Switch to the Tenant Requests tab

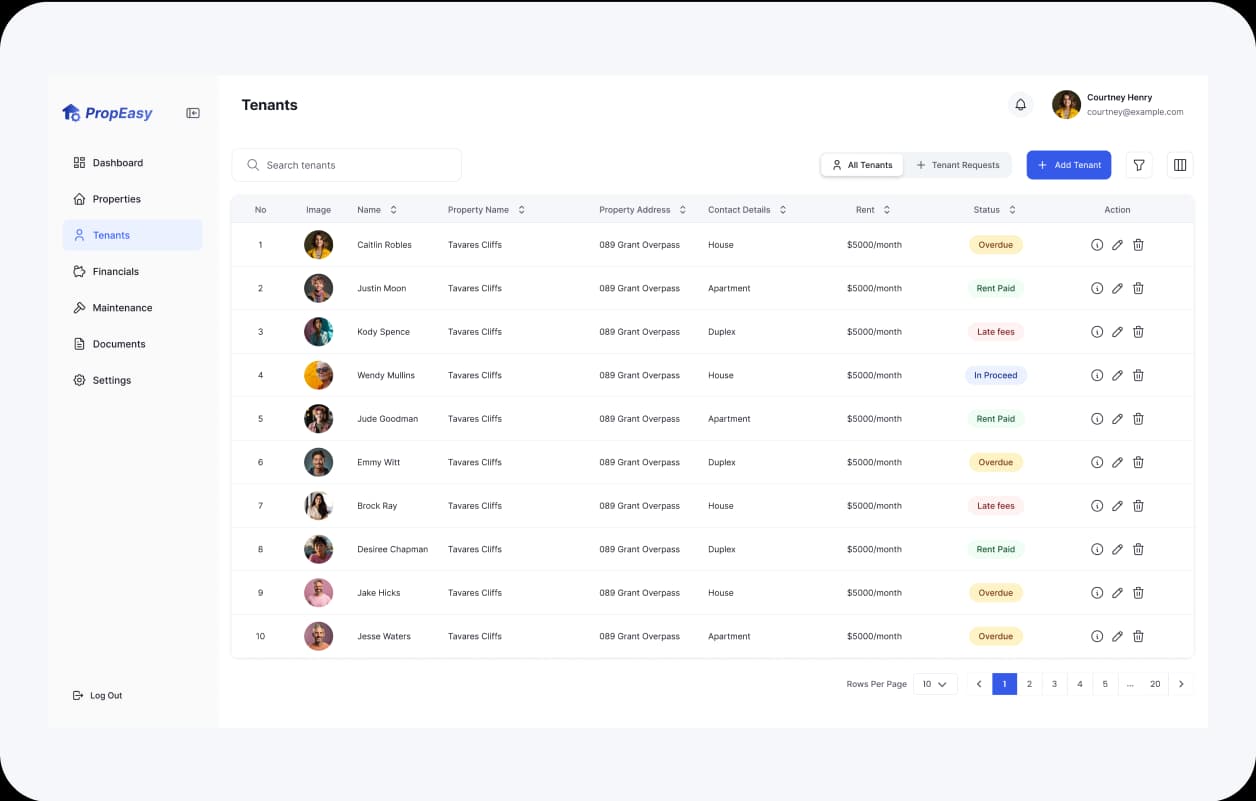957,165
